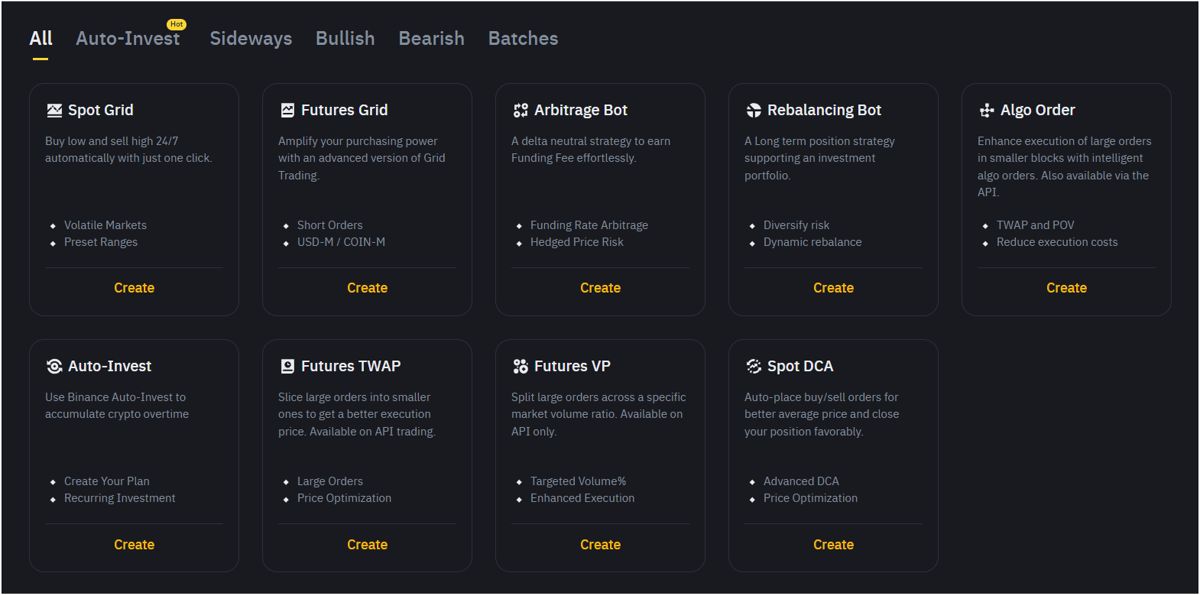Create a Spot Grid bot

pos(134,288)
